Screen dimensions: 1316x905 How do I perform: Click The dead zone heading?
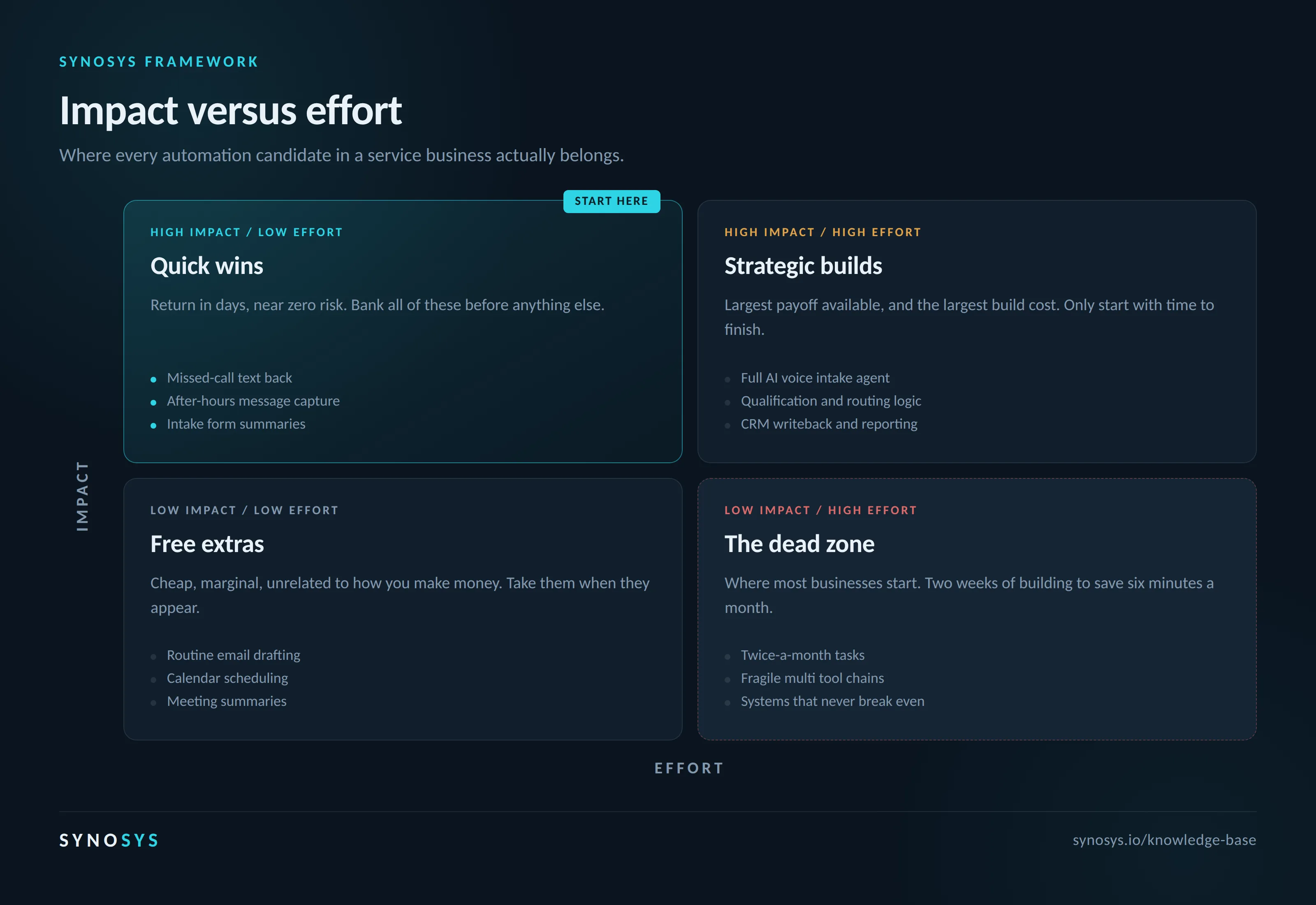[799, 544]
